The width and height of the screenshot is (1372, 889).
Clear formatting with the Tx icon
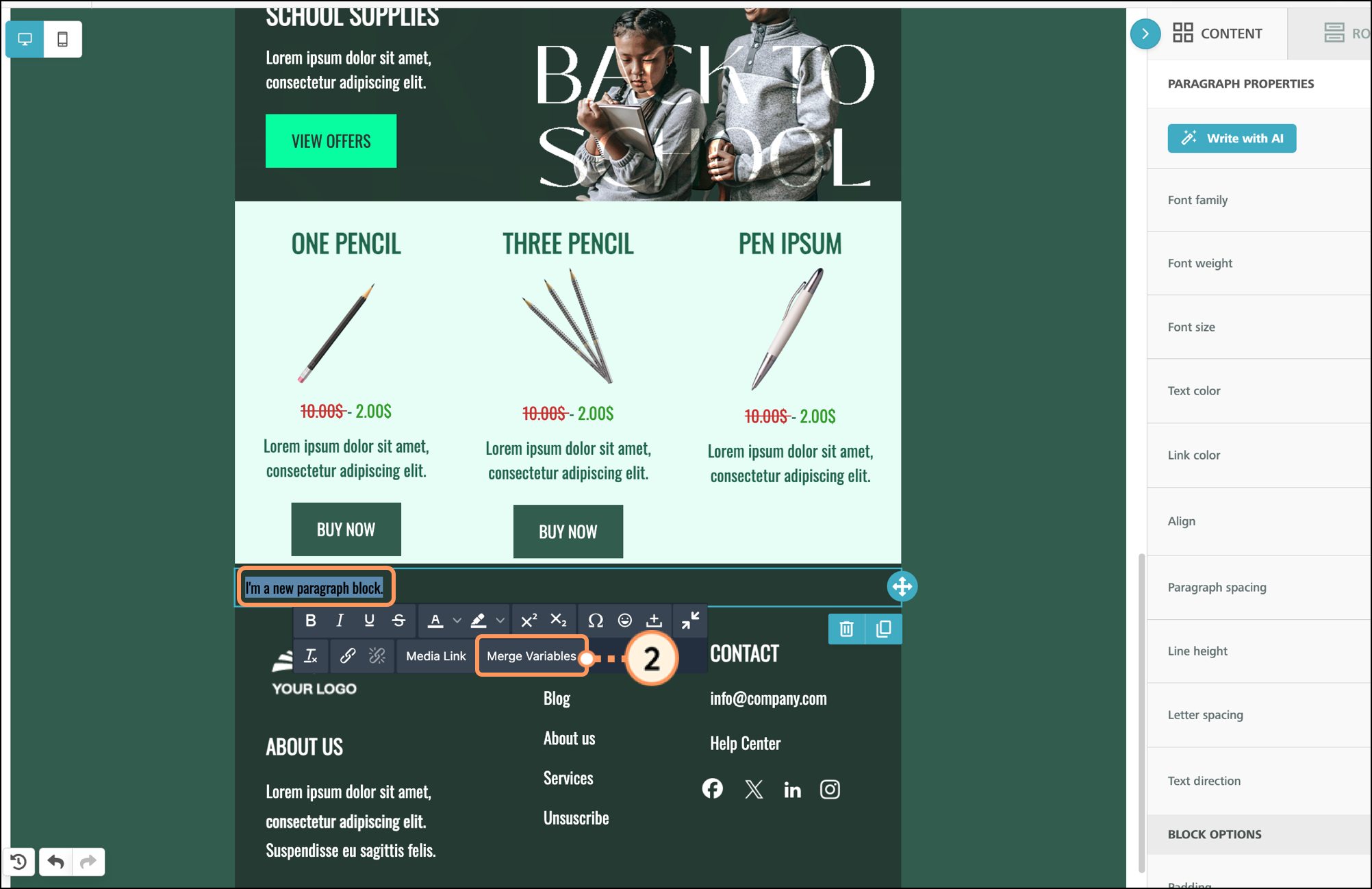[311, 655]
